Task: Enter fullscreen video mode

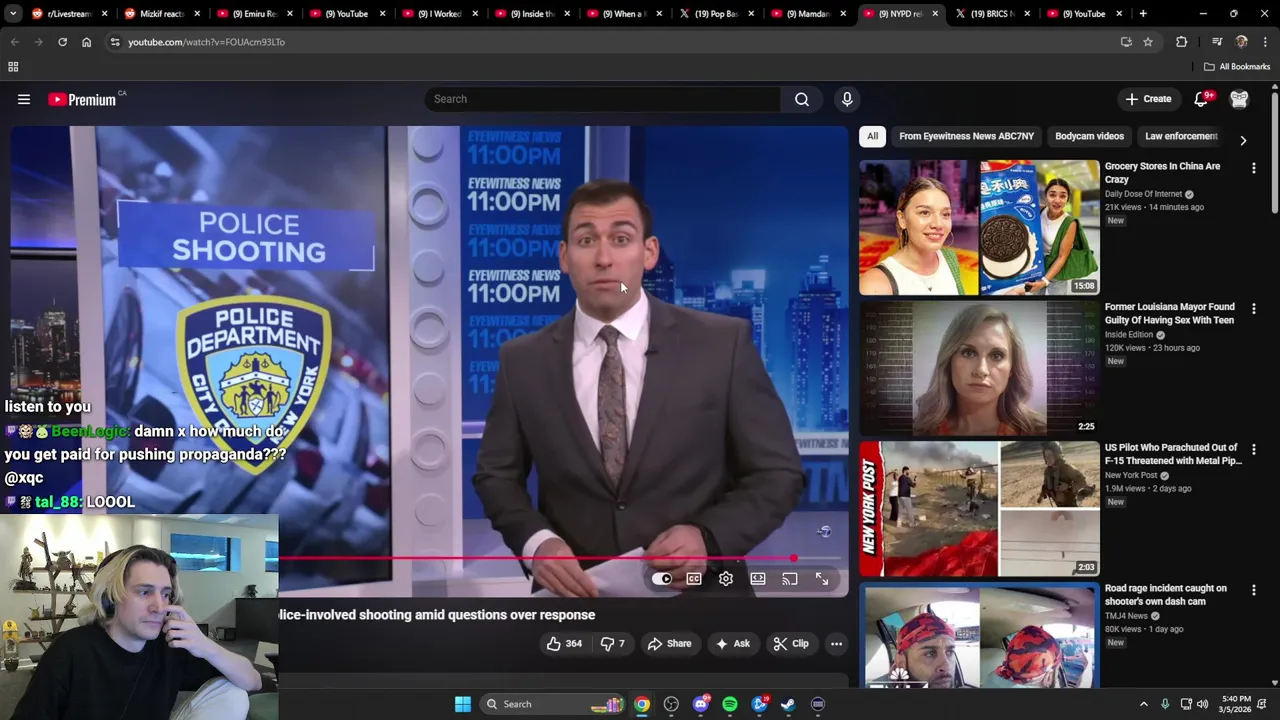Action: [822, 579]
